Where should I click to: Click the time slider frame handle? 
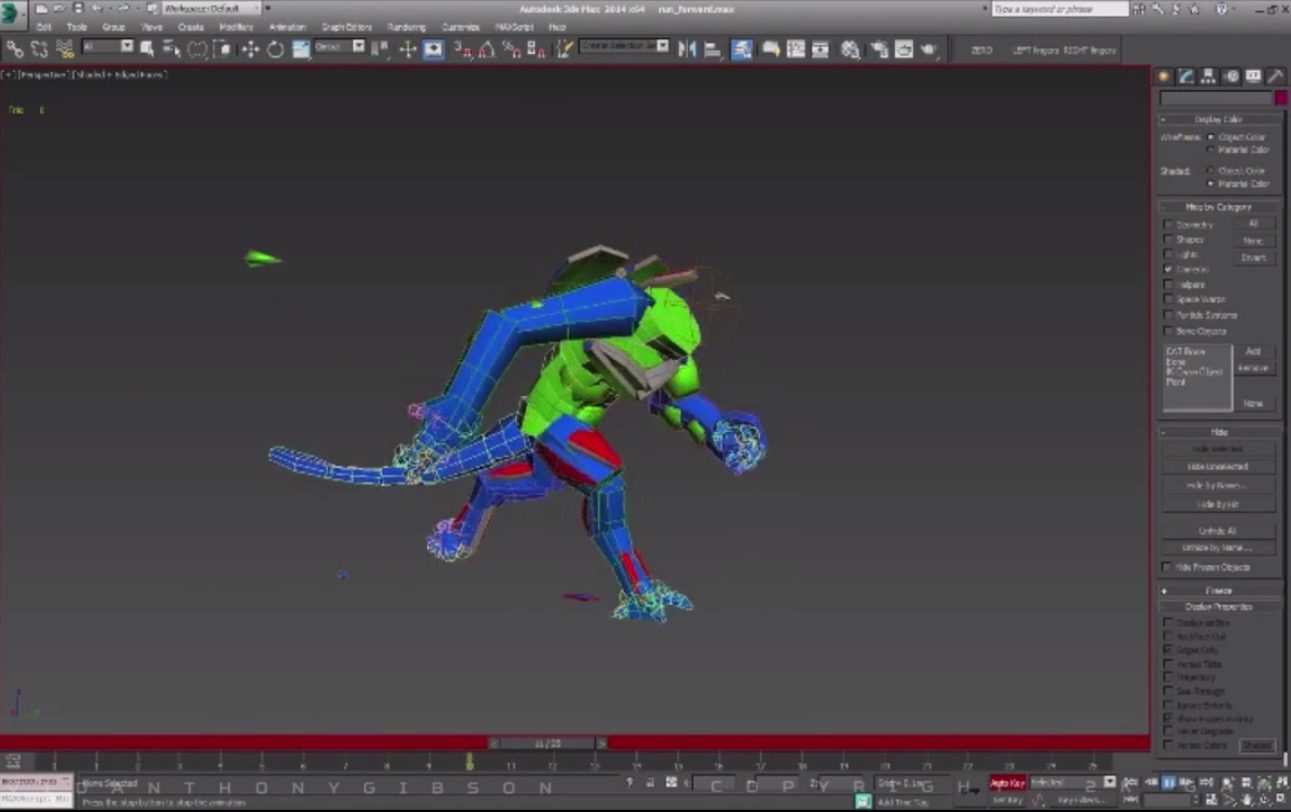(546, 743)
